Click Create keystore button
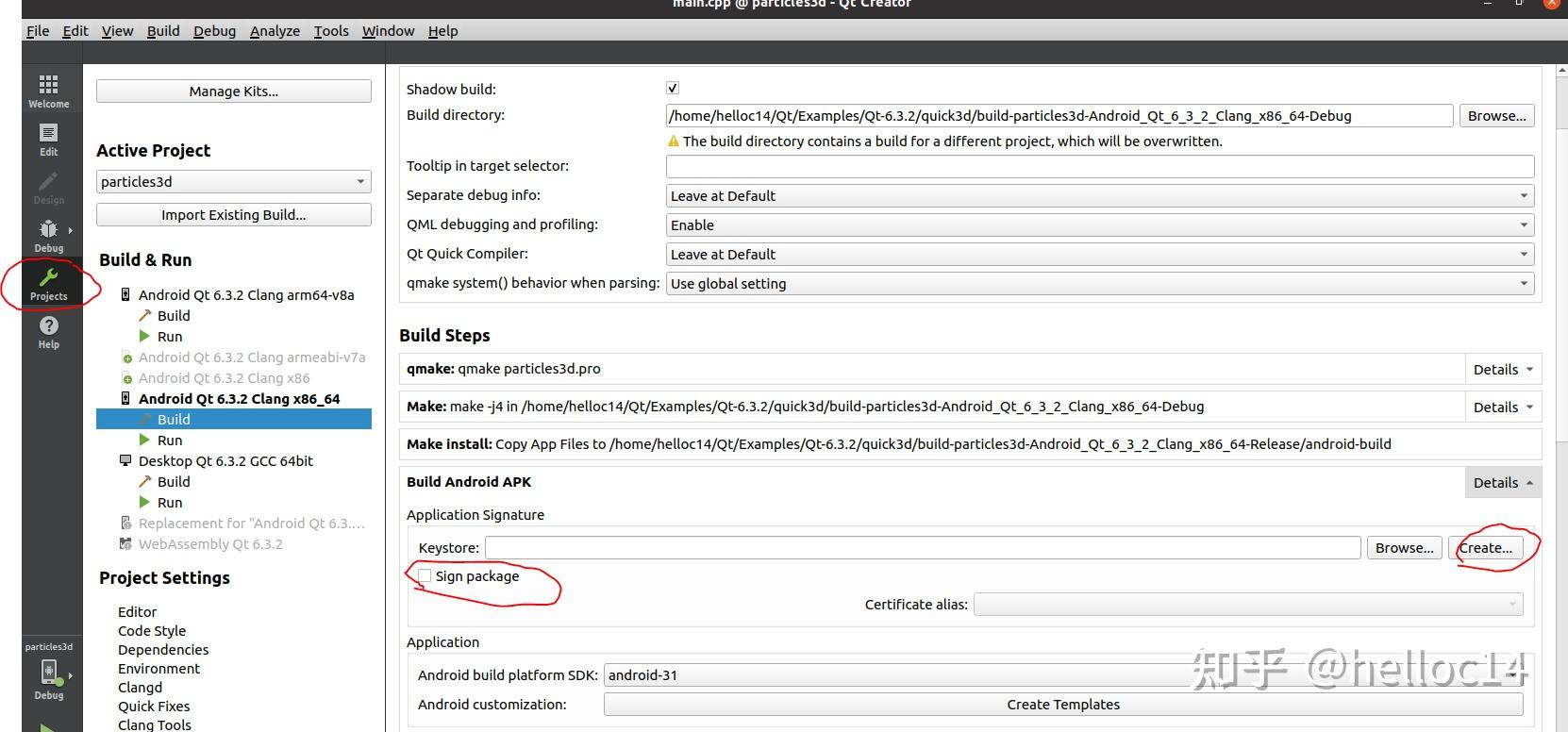The image size is (1568, 732). tap(1486, 548)
